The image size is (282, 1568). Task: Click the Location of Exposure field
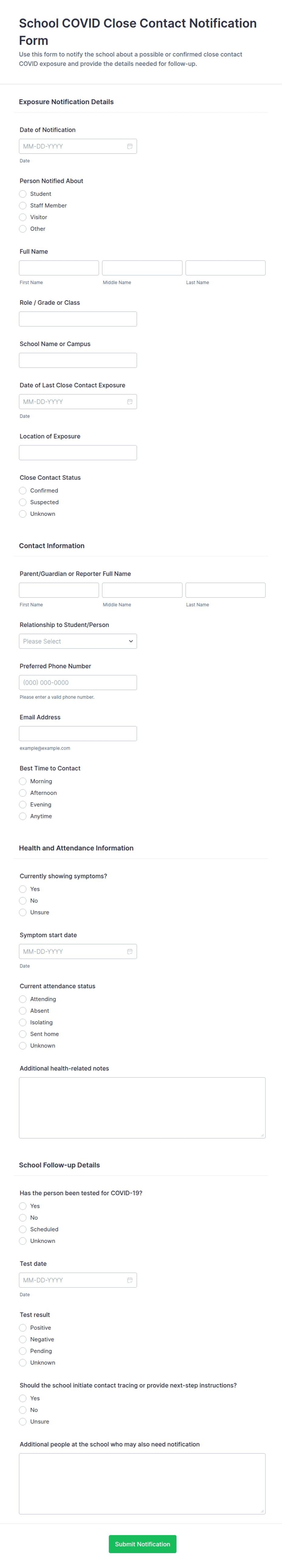(x=78, y=453)
